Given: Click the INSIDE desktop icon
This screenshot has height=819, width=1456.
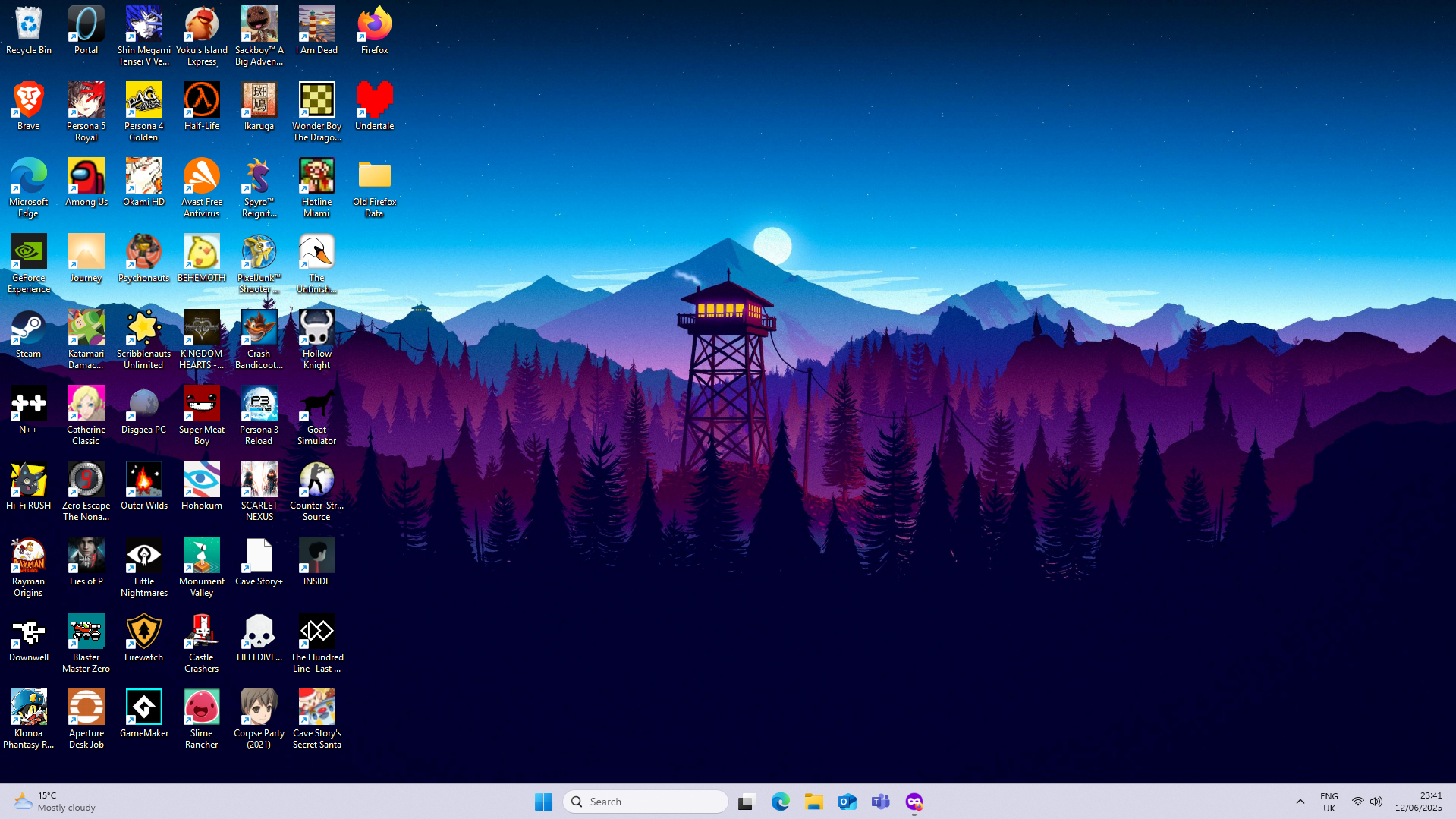Looking at the screenshot, I should (317, 556).
